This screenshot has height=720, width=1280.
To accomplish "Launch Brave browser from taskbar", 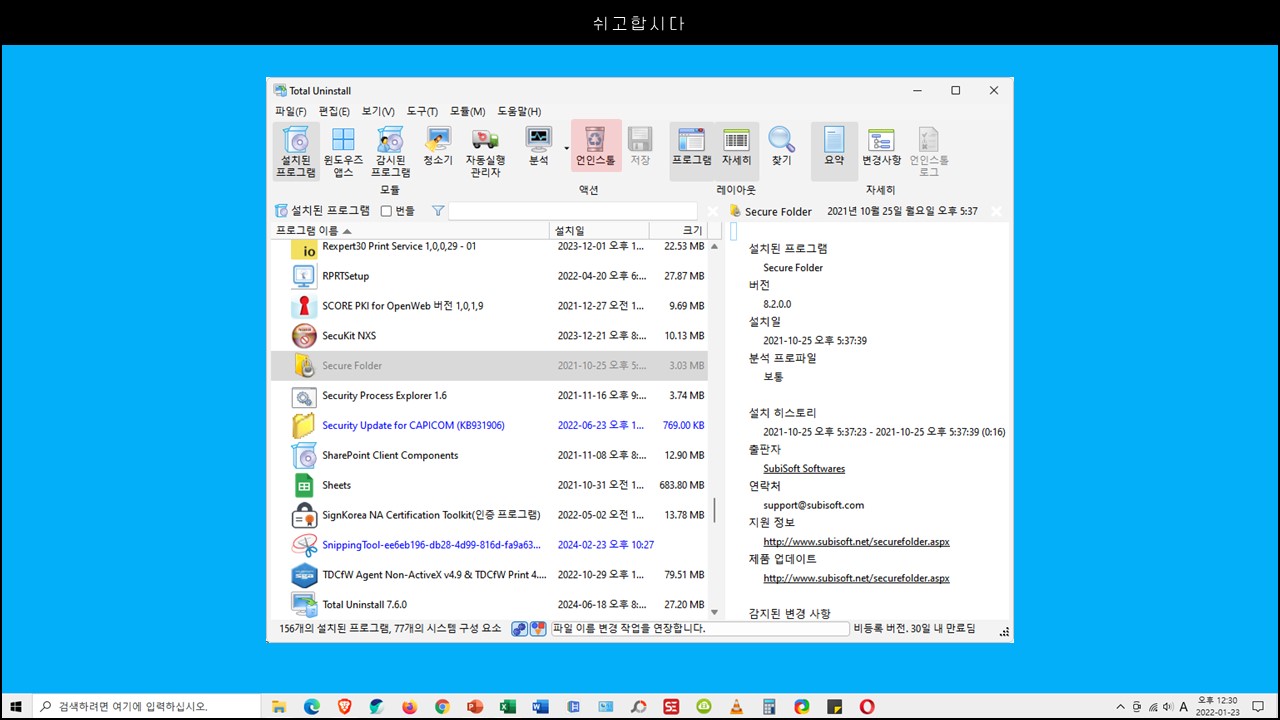I will point(345,706).
